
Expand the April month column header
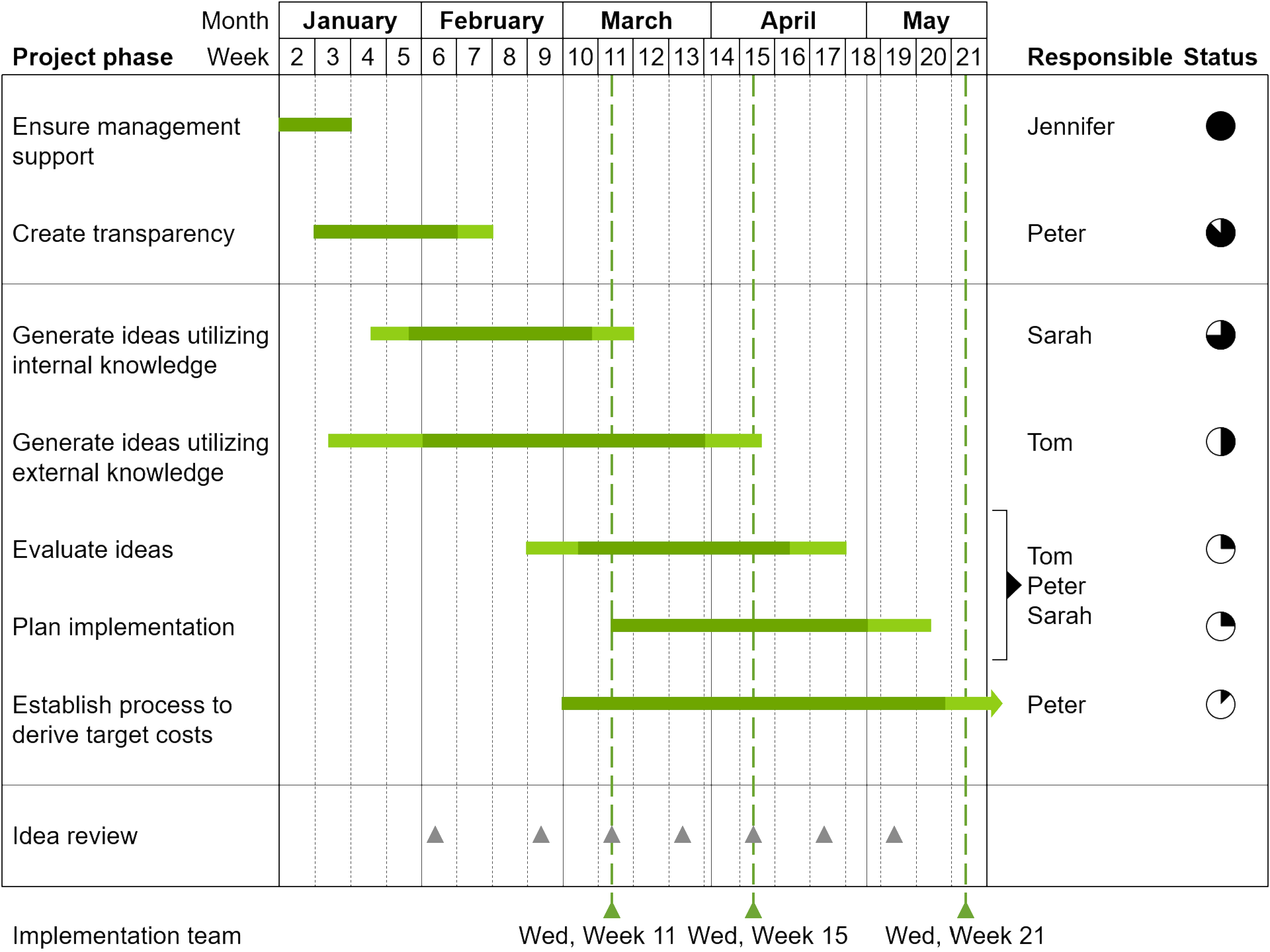click(790, 19)
